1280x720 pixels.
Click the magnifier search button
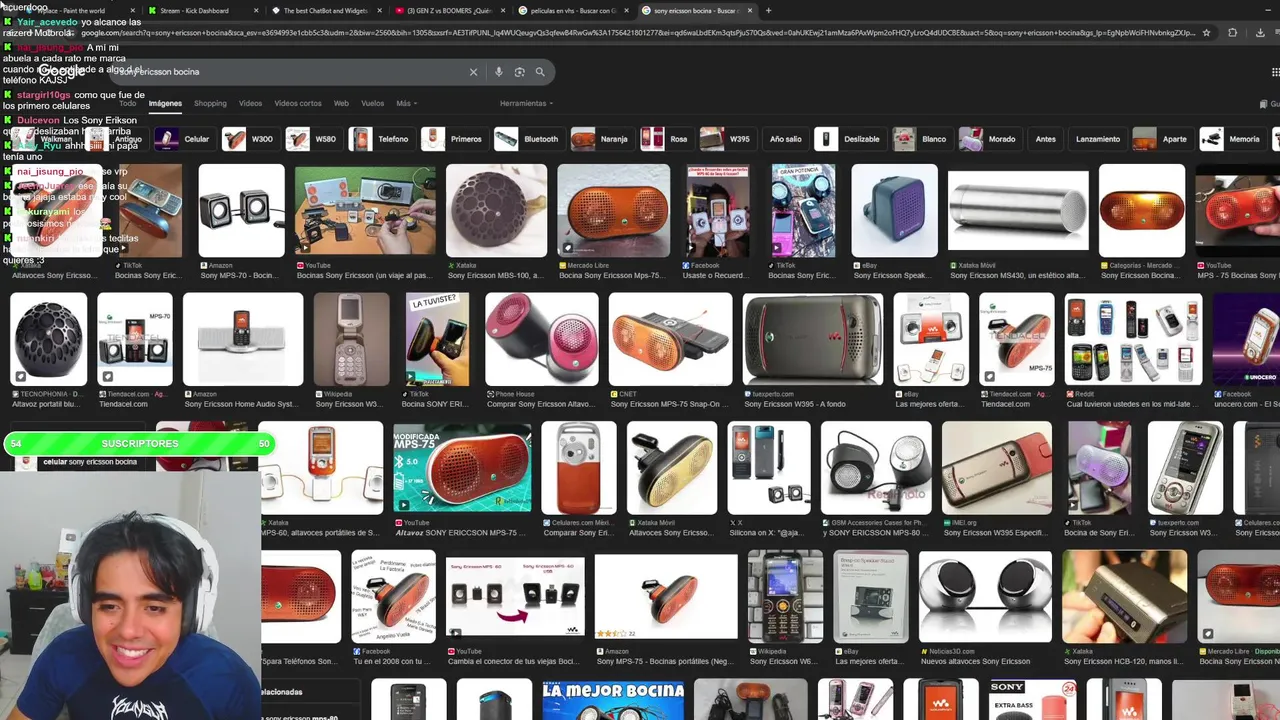(x=540, y=72)
